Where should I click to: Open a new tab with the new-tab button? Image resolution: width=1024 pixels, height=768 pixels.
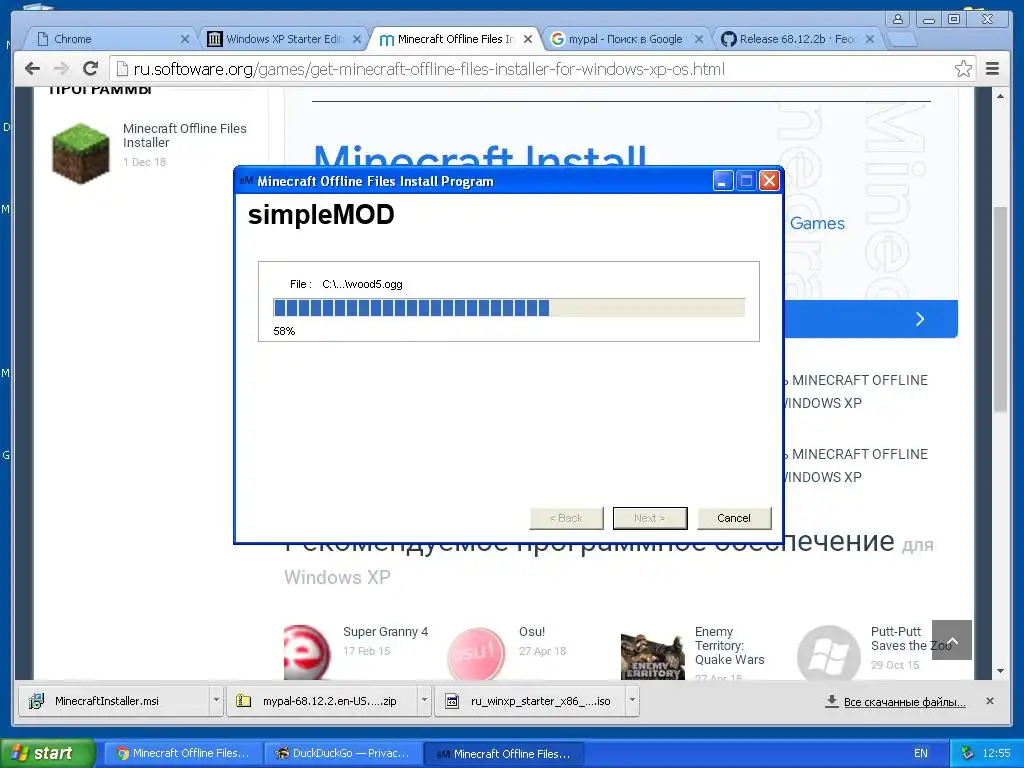[903, 40]
